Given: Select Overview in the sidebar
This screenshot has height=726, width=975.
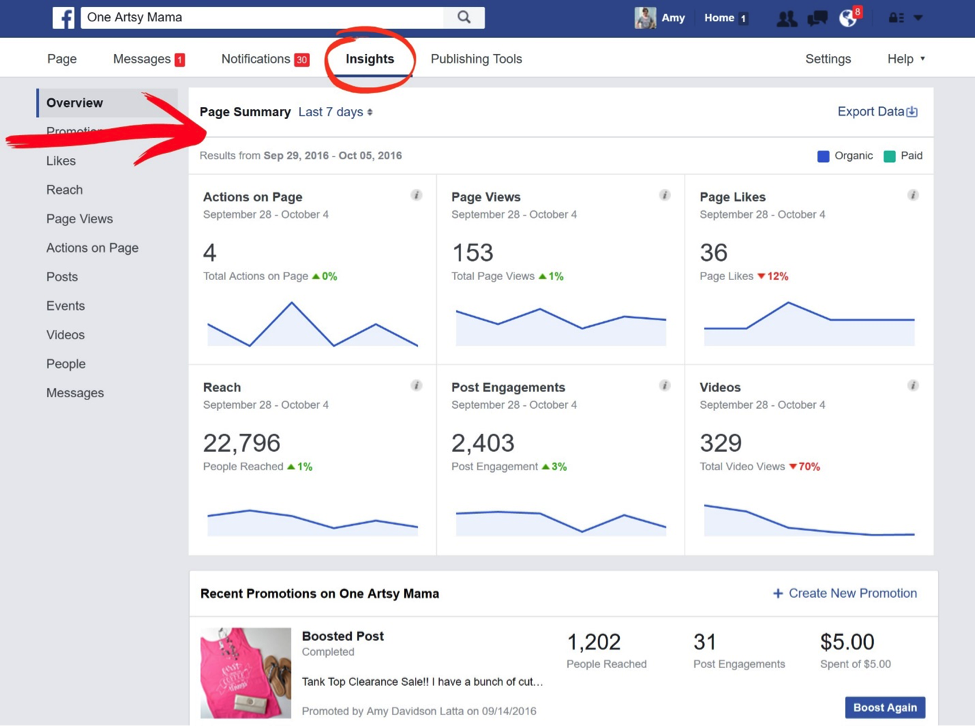Looking at the screenshot, I should point(107,103).
